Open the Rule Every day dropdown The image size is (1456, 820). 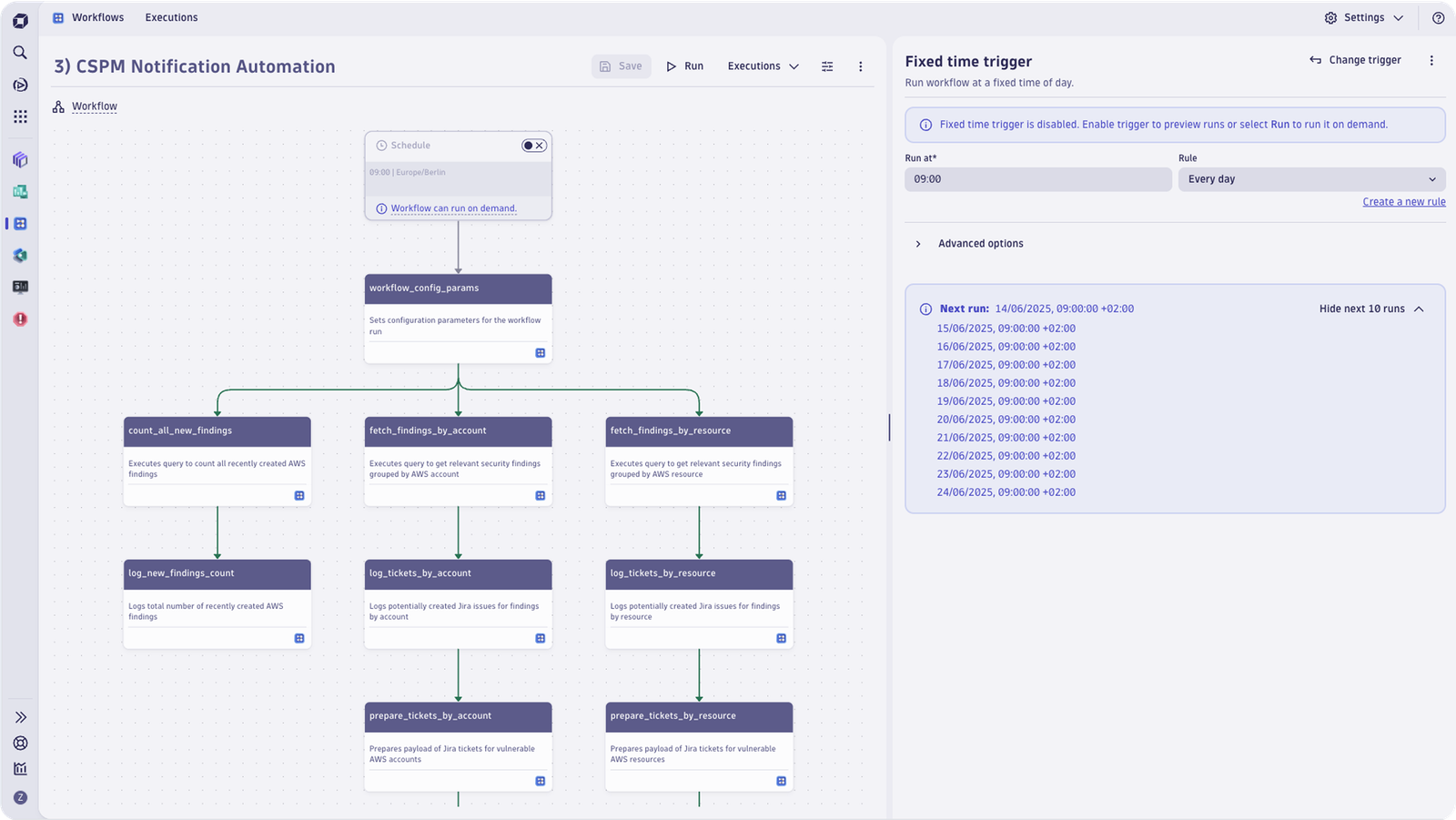1311,179
